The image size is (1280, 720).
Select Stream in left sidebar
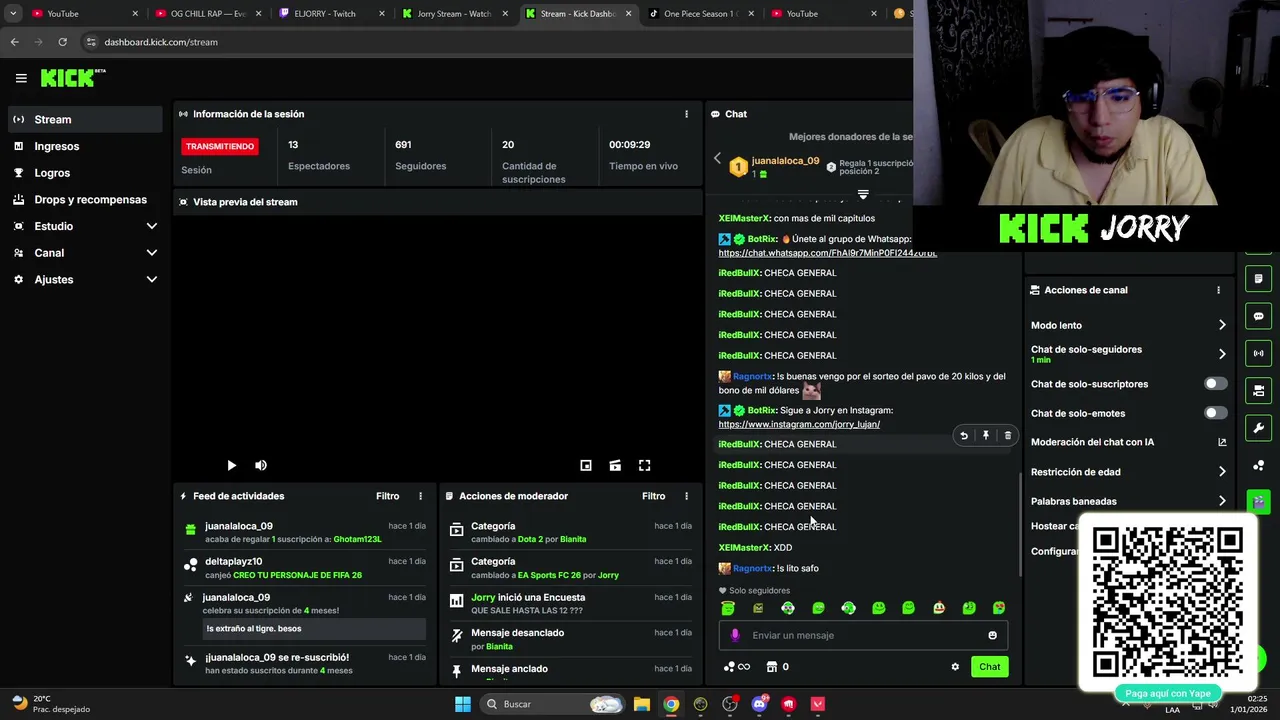click(x=85, y=119)
